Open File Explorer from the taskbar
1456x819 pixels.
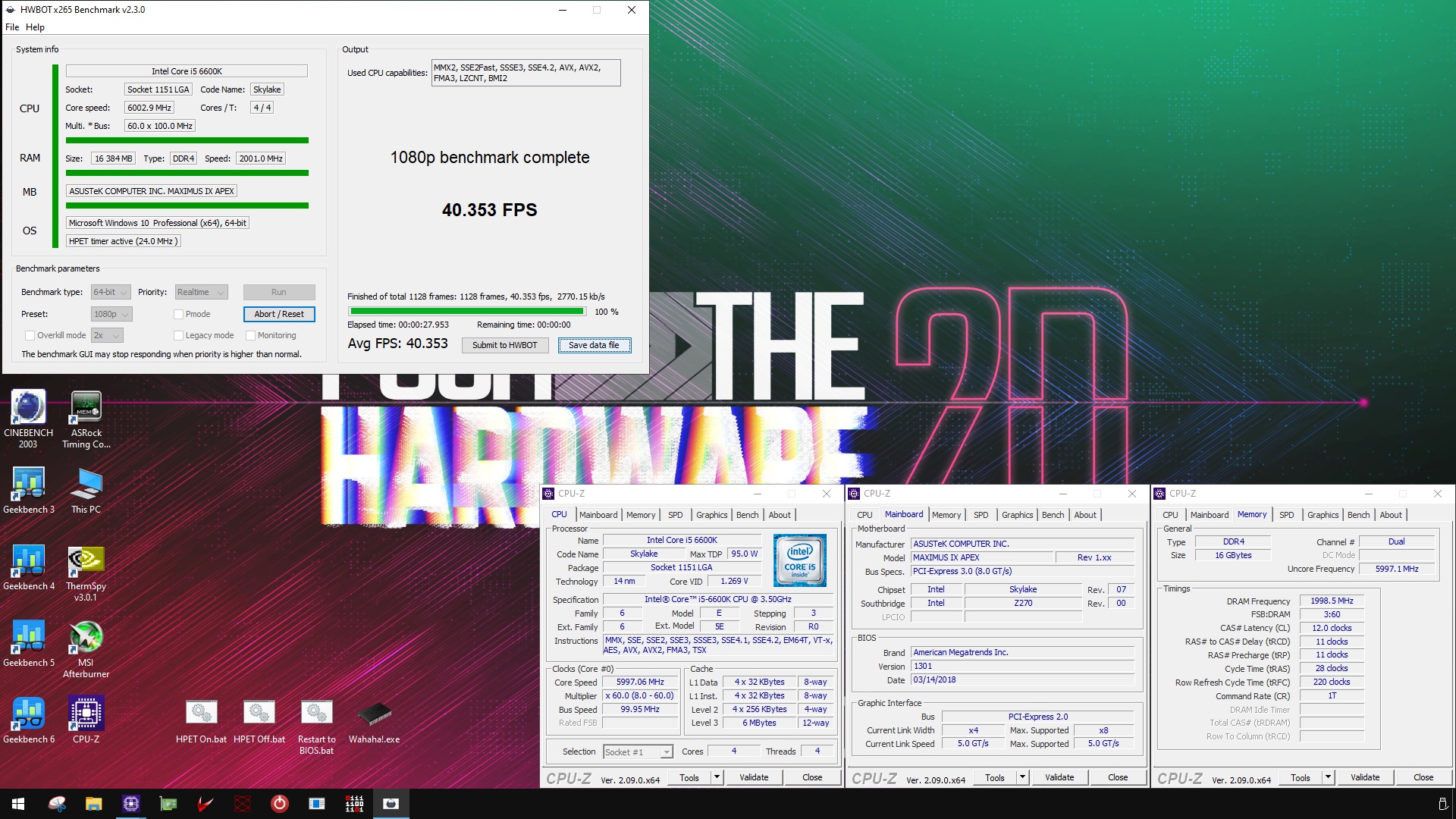pos(93,804)
